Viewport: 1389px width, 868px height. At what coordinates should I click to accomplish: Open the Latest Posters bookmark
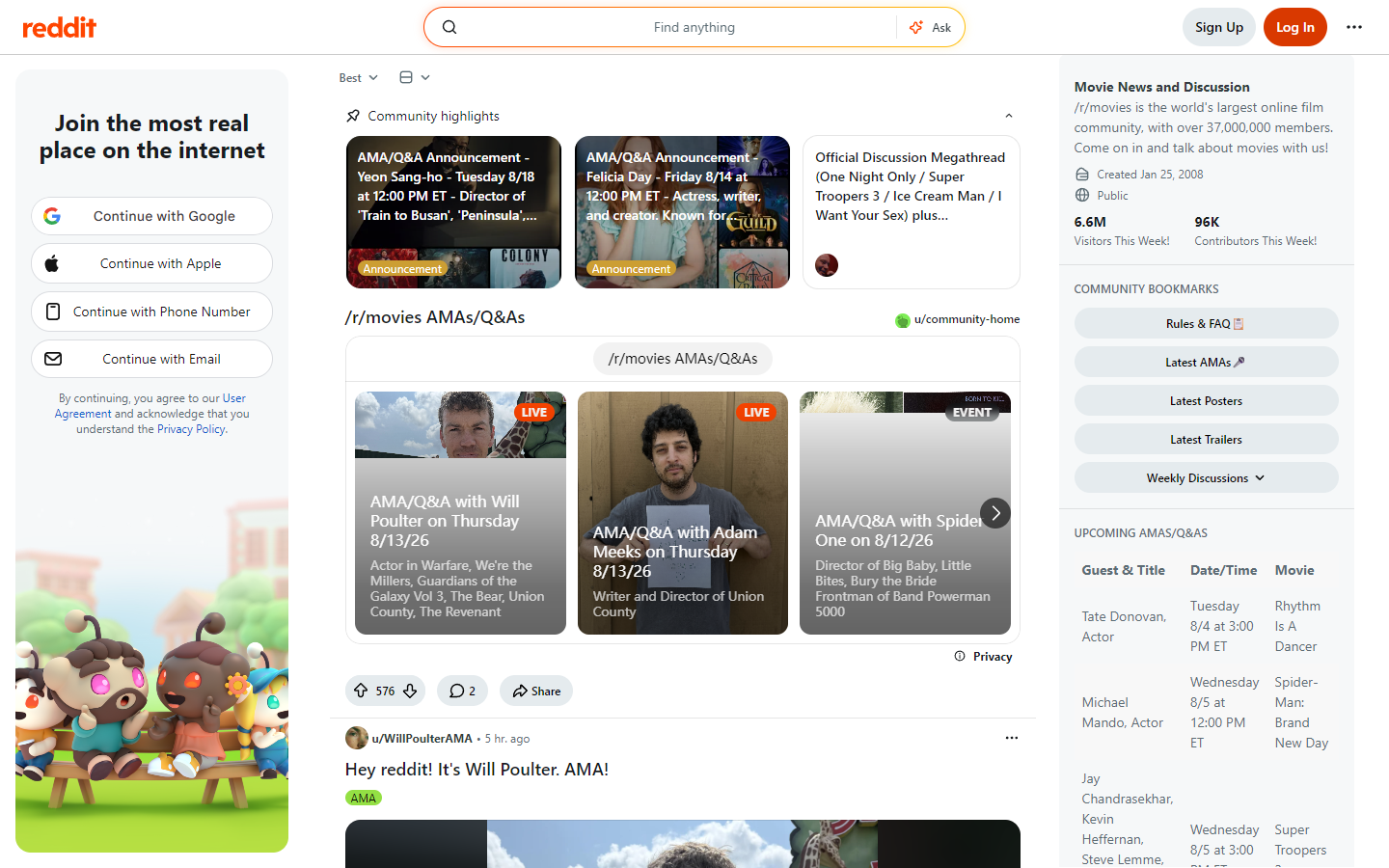pos(1206,400)
